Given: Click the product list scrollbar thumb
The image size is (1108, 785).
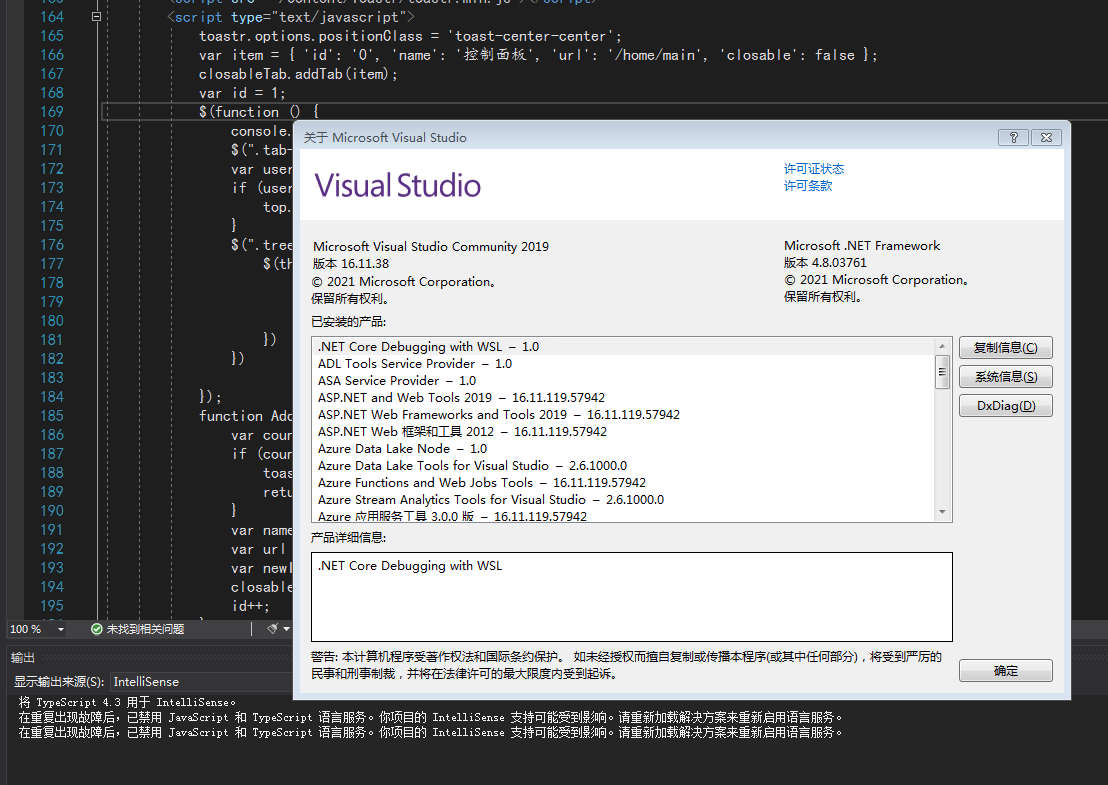Looking at the screenshot, I should coord(942,372).
